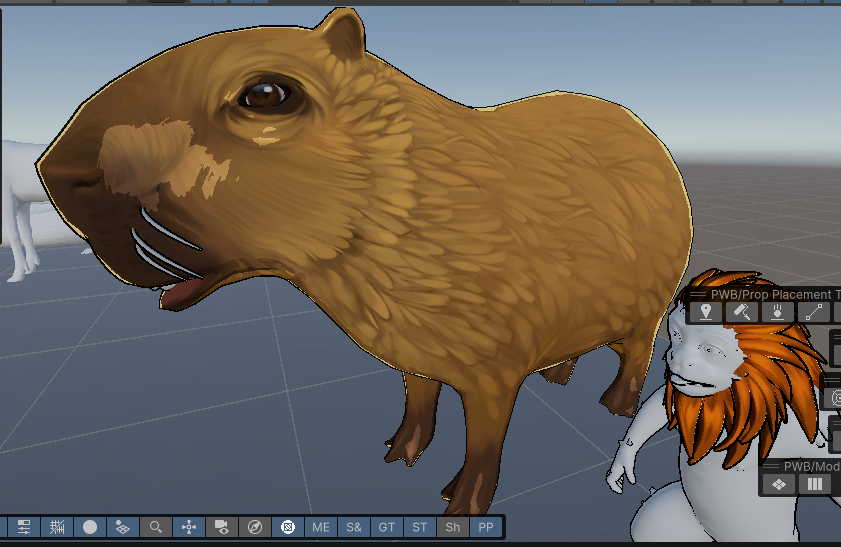
Task: Click the grid snapping icon in bottom toolbar
Action: coord(57,527)
